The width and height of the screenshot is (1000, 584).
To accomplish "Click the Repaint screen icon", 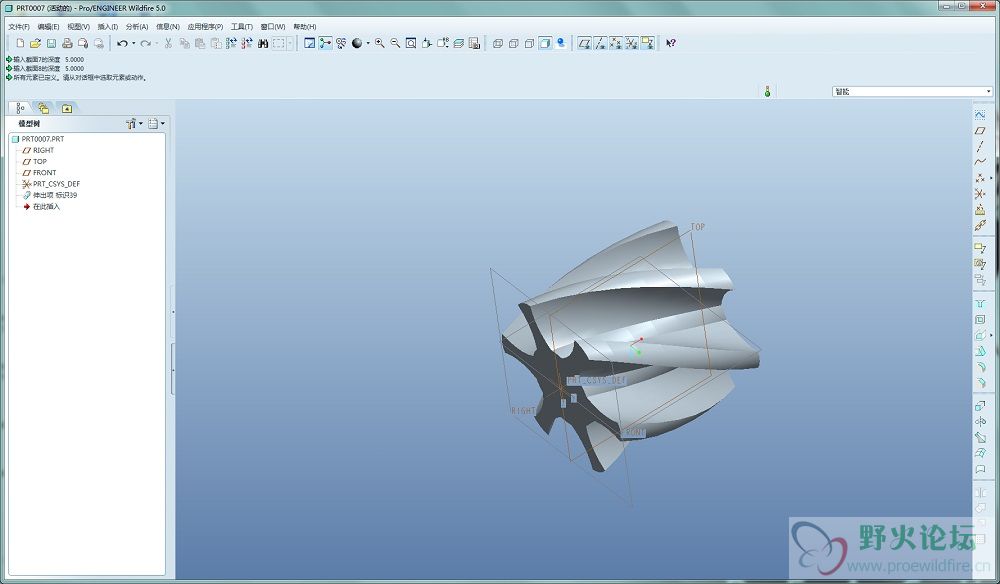I will (309, 43).
